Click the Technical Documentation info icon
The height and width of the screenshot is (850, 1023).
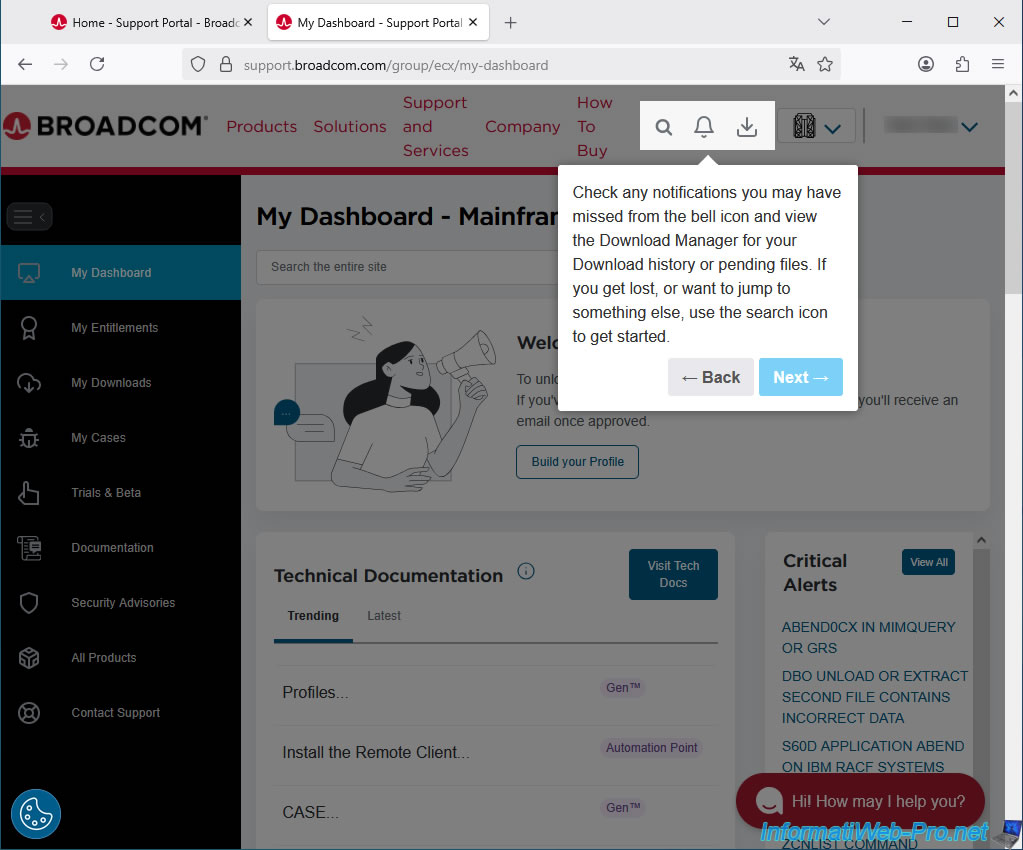[x=526, y=571]
